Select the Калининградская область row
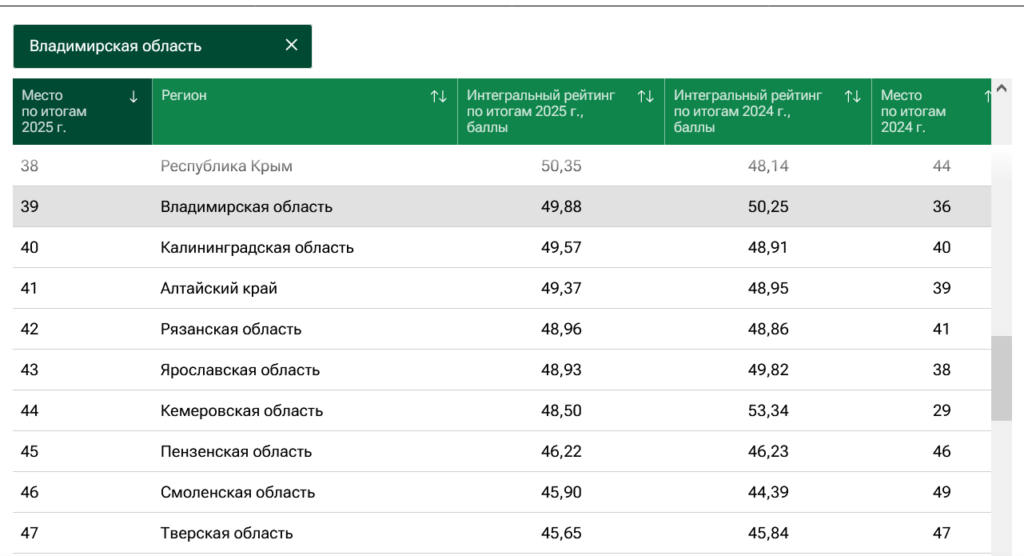1024x556 pixels. (x=502, y=247)
